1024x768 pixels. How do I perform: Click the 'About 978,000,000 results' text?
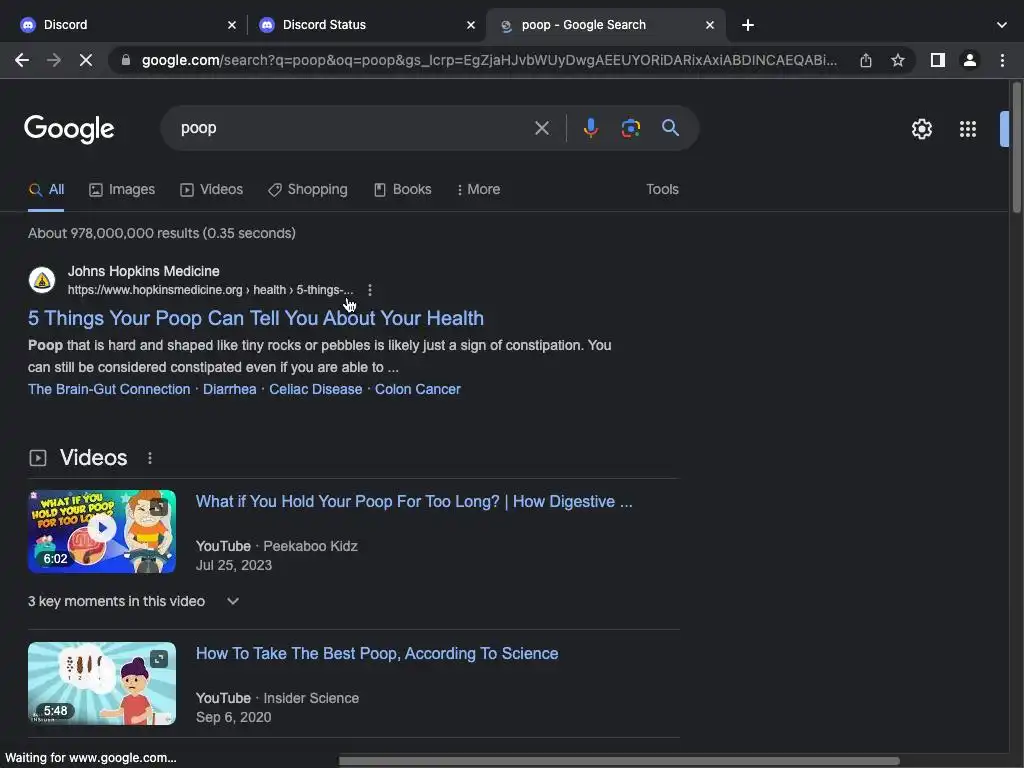[162, 233]
